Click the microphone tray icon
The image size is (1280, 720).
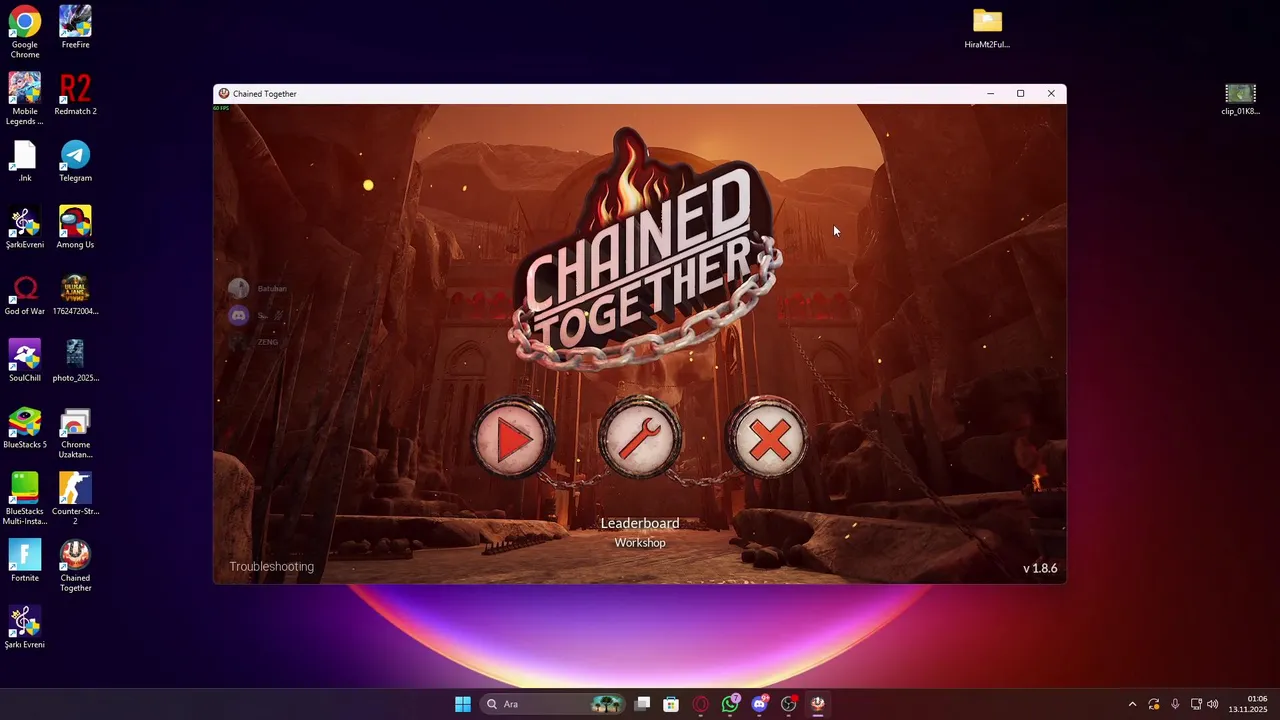point(1175,704)
